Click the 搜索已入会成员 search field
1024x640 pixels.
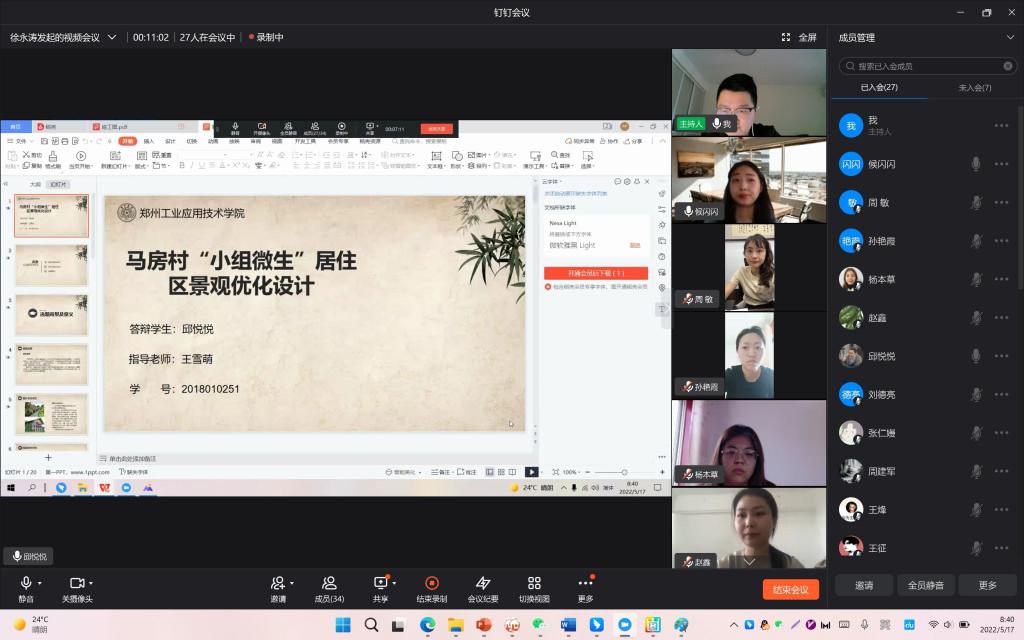click(x=925, y=66)
